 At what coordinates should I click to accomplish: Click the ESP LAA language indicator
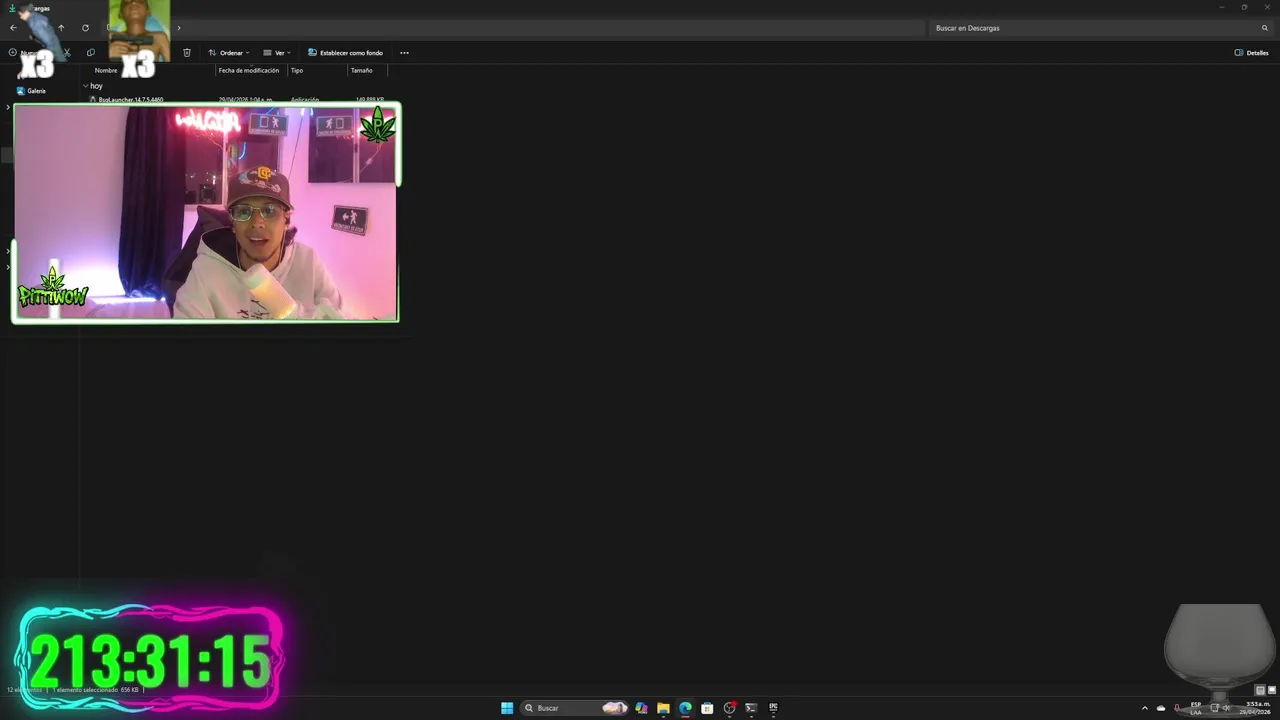pyautogui.click(x=1196, y=708)
